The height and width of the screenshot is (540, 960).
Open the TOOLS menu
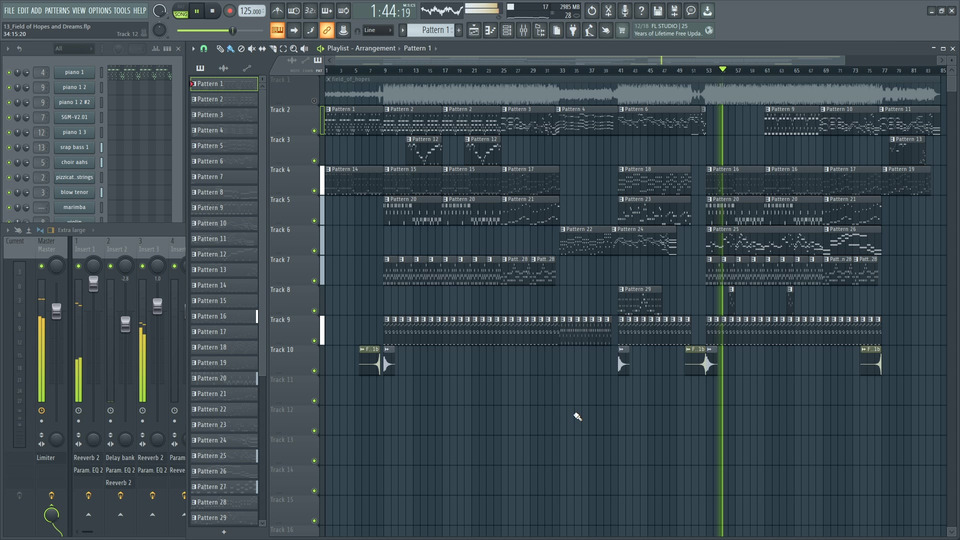point(122,10)
